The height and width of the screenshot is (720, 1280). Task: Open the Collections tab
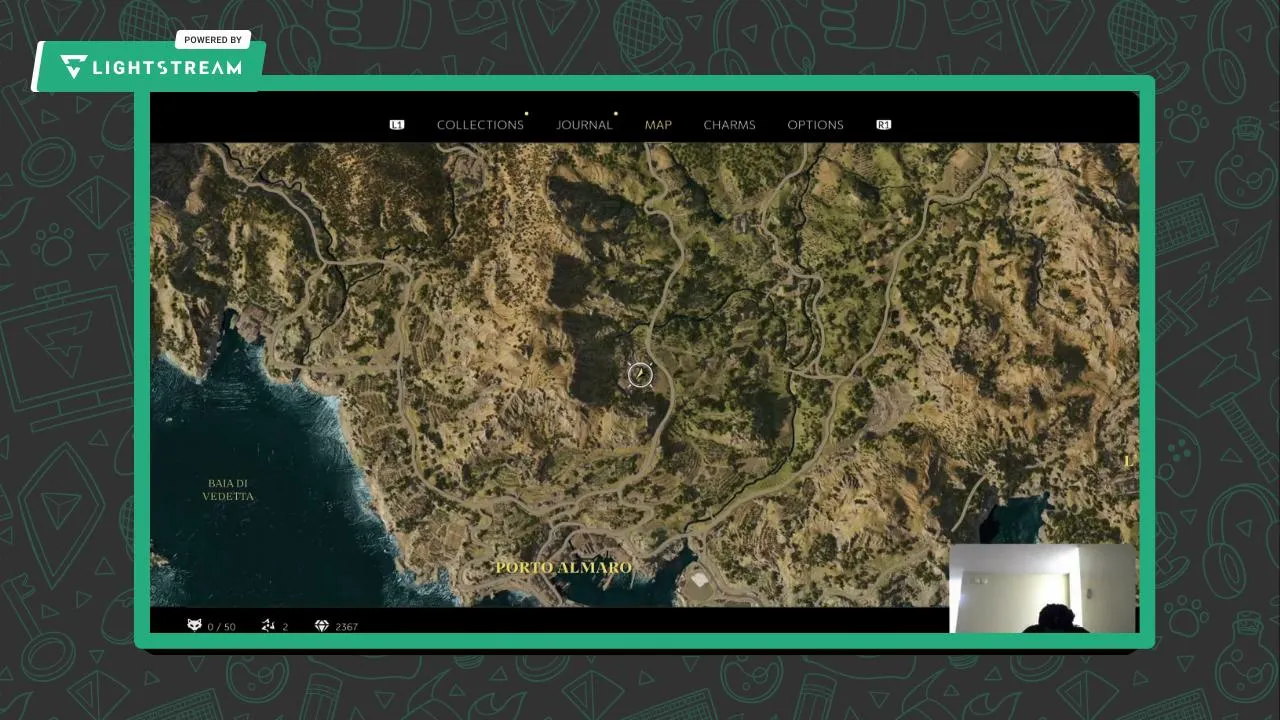[480, 125]
